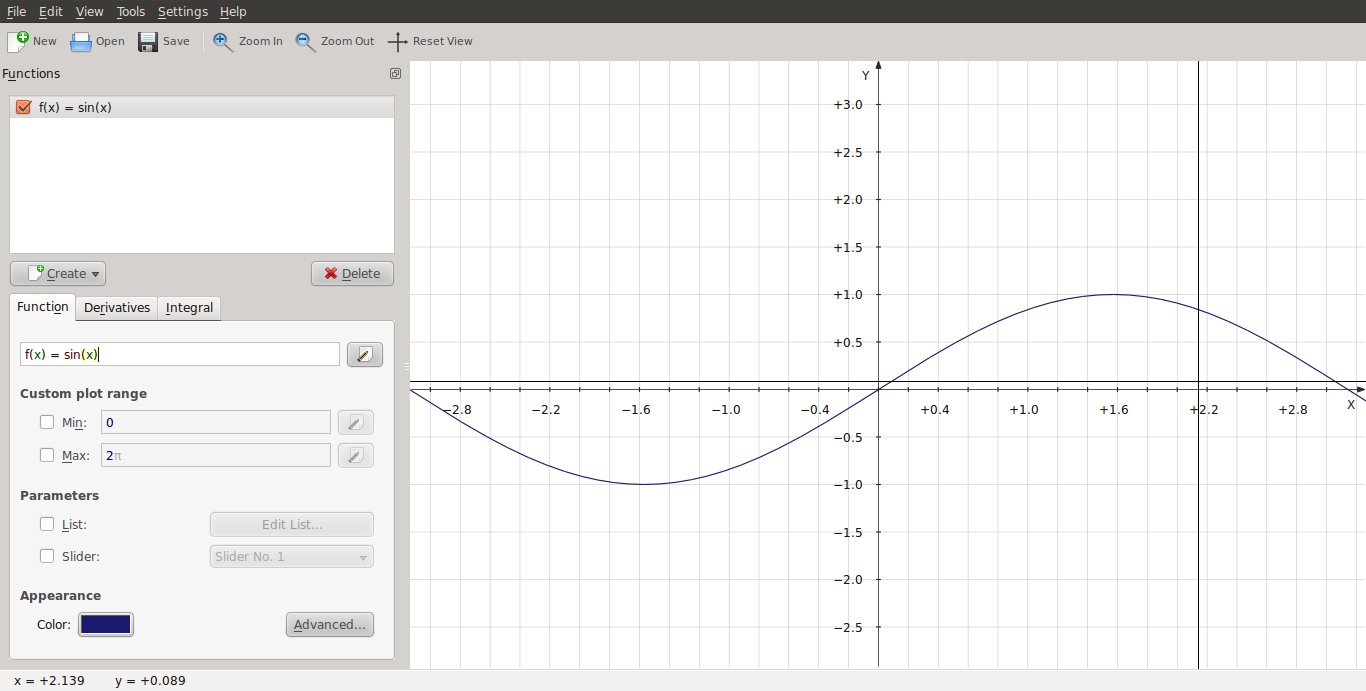Select the Zoom In tool

pos(223,41)
